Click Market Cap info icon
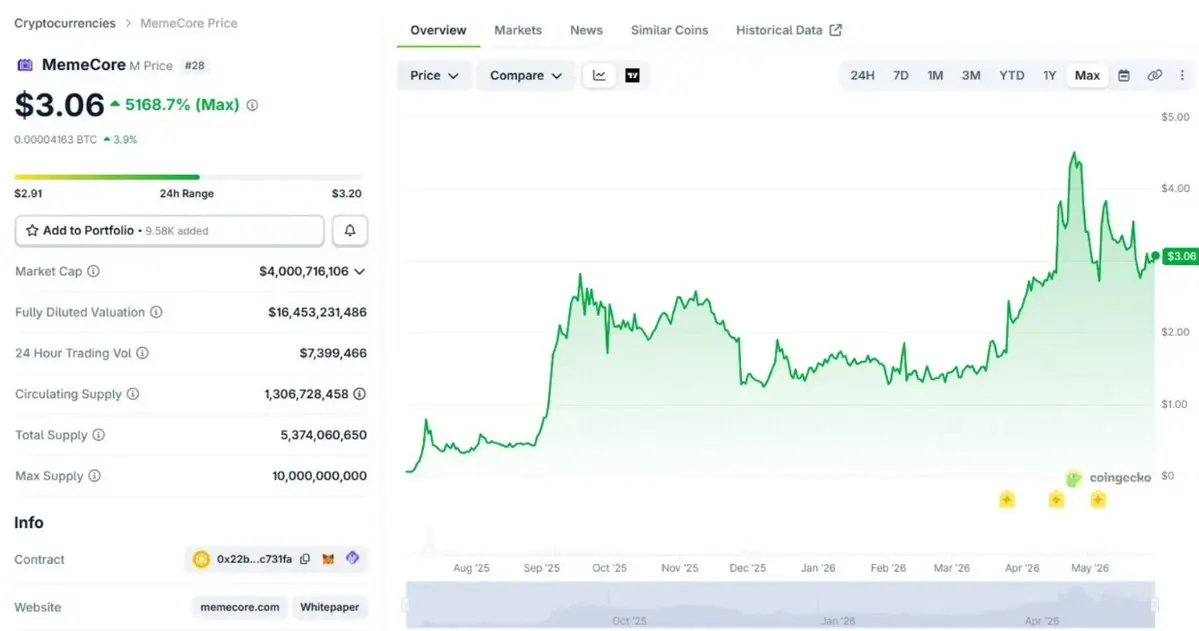Image resolution: width=1199 pixels, height=631 pixels. tap(93, 271)
